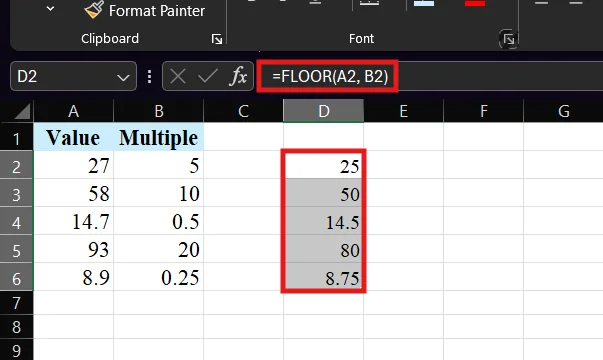
Task: Select column A header
Action: pyautogui.click(x=73, y=111)
